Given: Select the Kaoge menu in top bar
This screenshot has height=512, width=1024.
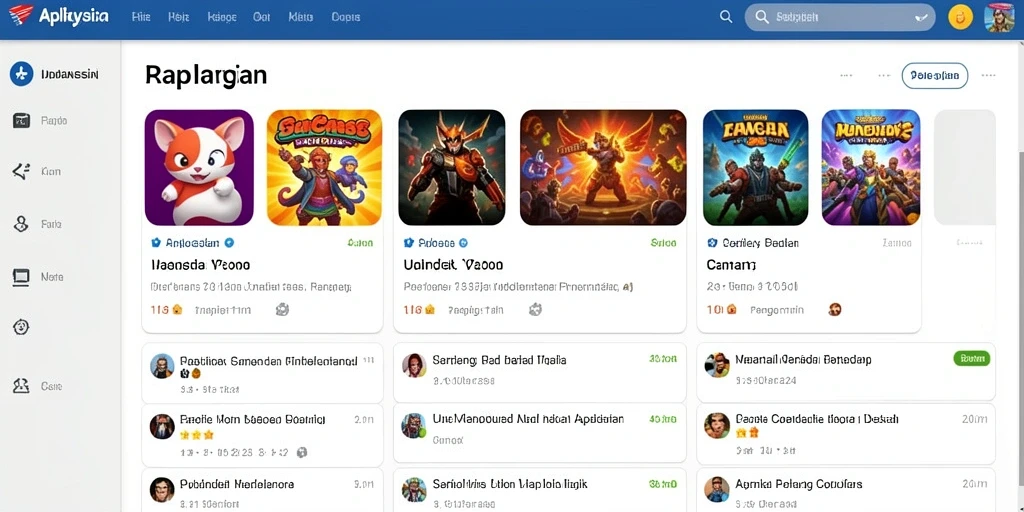Looking at the screenshot, I should point(221,17).
